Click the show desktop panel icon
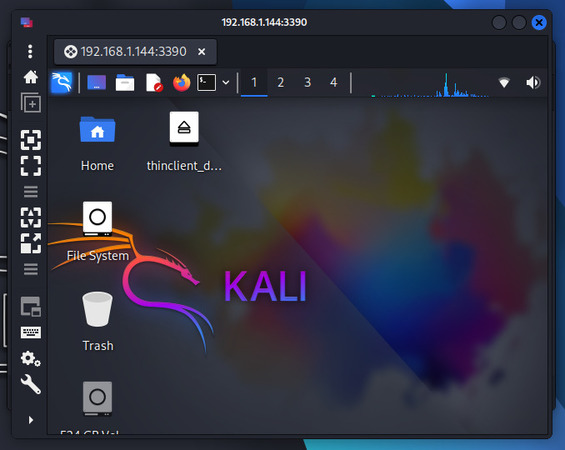This screenshot has height=450, width=565. 97,83
